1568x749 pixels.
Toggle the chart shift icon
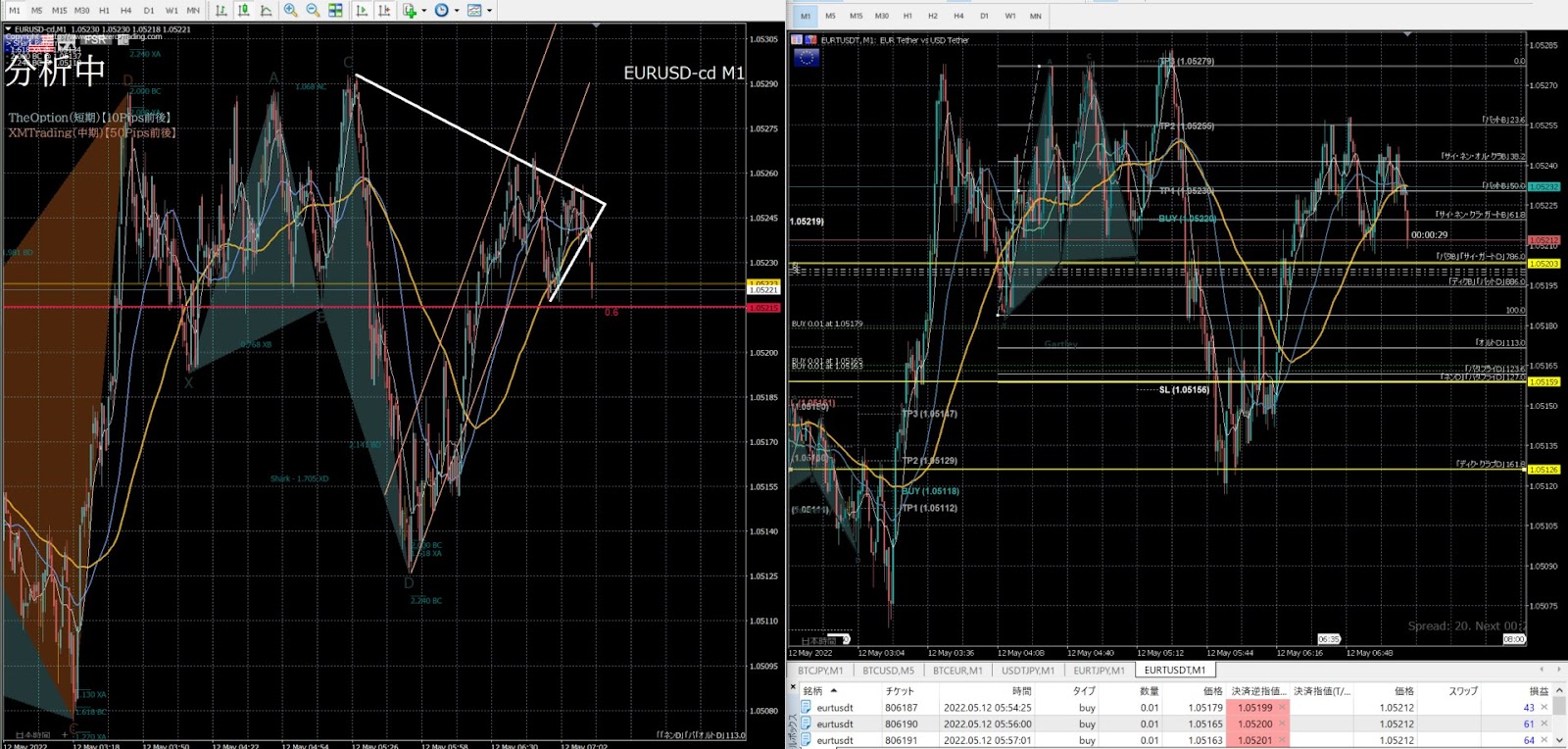[385, 10]
